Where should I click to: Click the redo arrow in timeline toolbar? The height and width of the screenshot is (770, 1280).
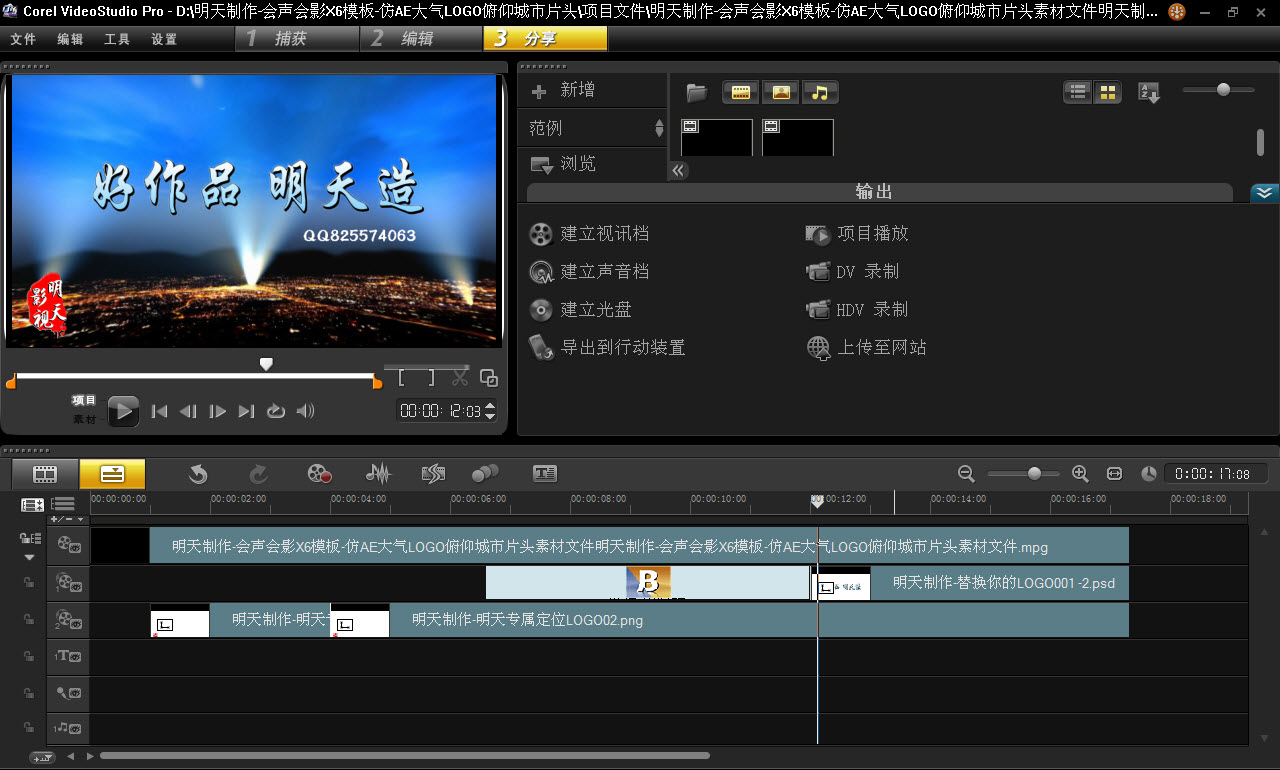[x=258, y=474]
